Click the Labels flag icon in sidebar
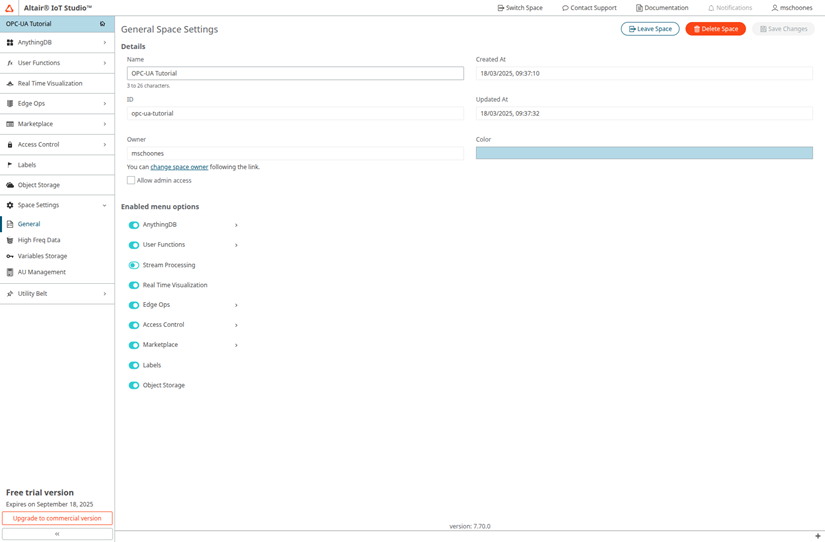Viewport: 825px width, 542px height. 9,165
